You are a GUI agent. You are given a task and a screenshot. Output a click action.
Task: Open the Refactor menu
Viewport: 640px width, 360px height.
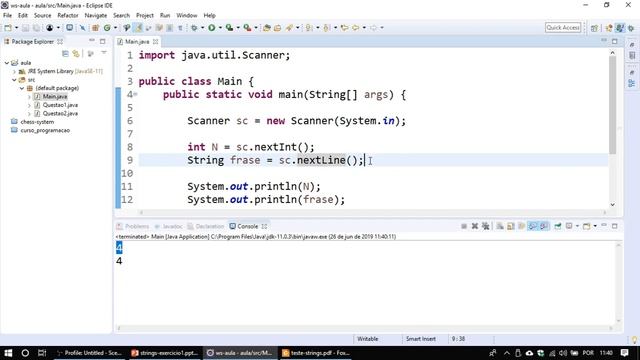coord(68,16)
